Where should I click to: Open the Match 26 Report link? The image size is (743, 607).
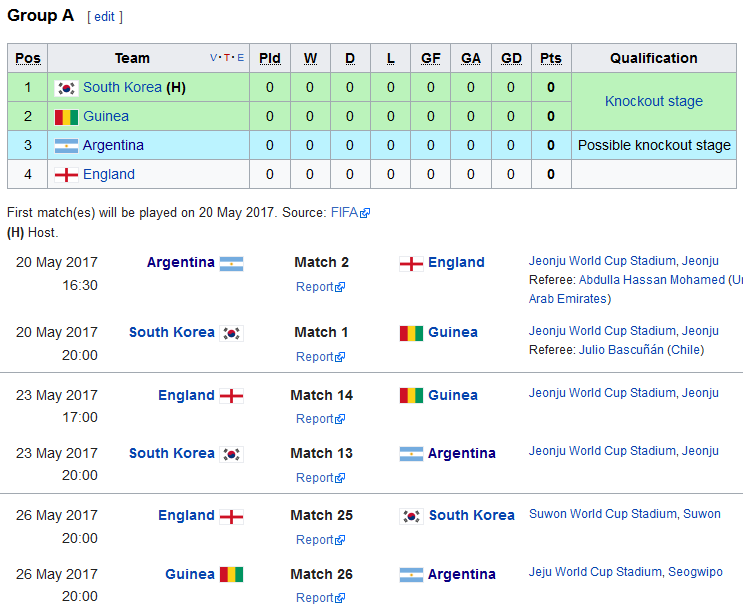coord(315,598)
